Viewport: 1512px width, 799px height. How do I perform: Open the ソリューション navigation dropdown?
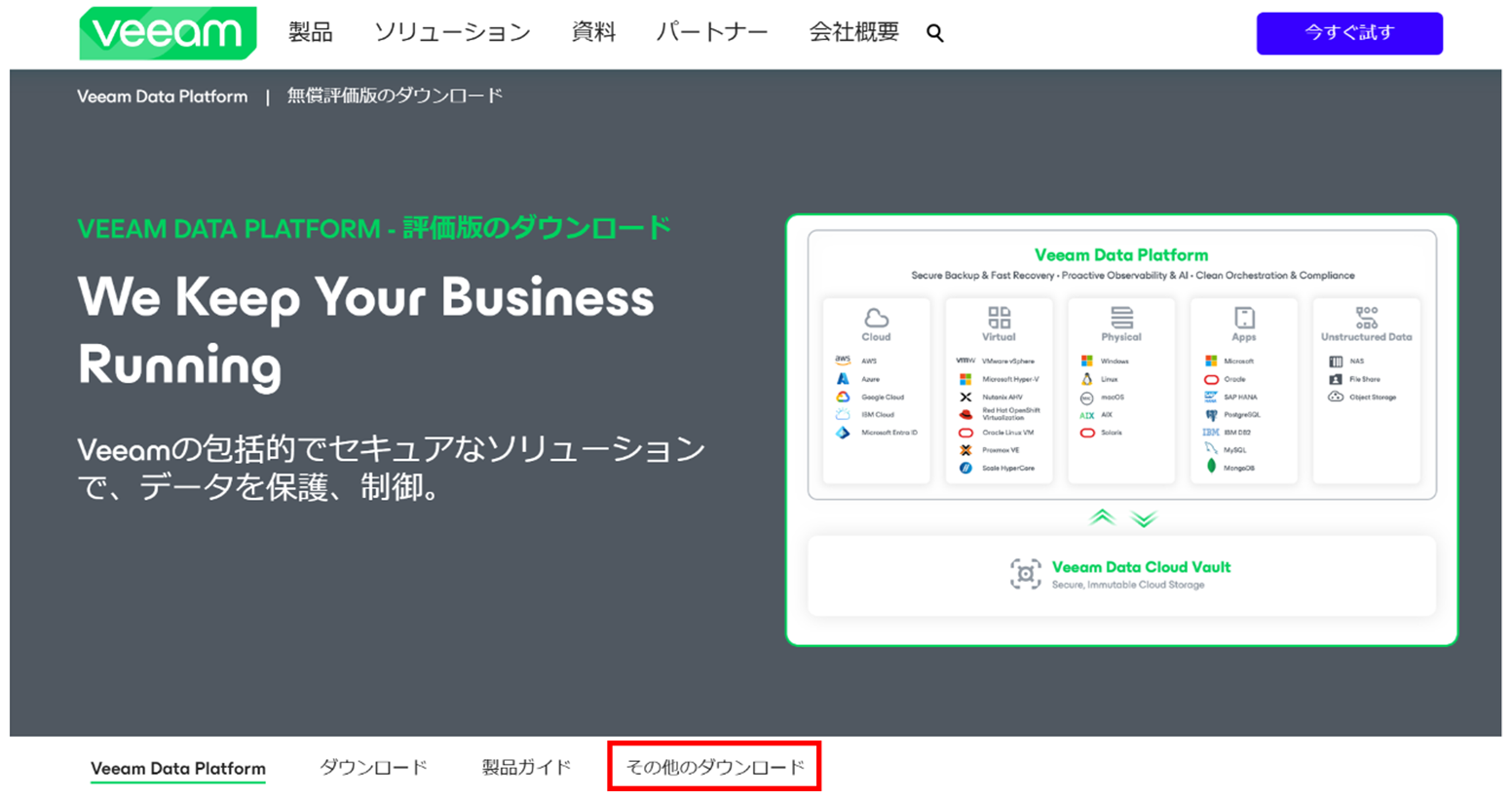coord(451,32)
